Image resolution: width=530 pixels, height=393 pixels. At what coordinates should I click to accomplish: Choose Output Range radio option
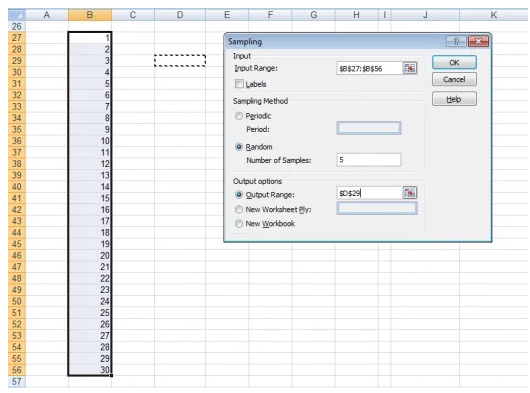point(239,195)
